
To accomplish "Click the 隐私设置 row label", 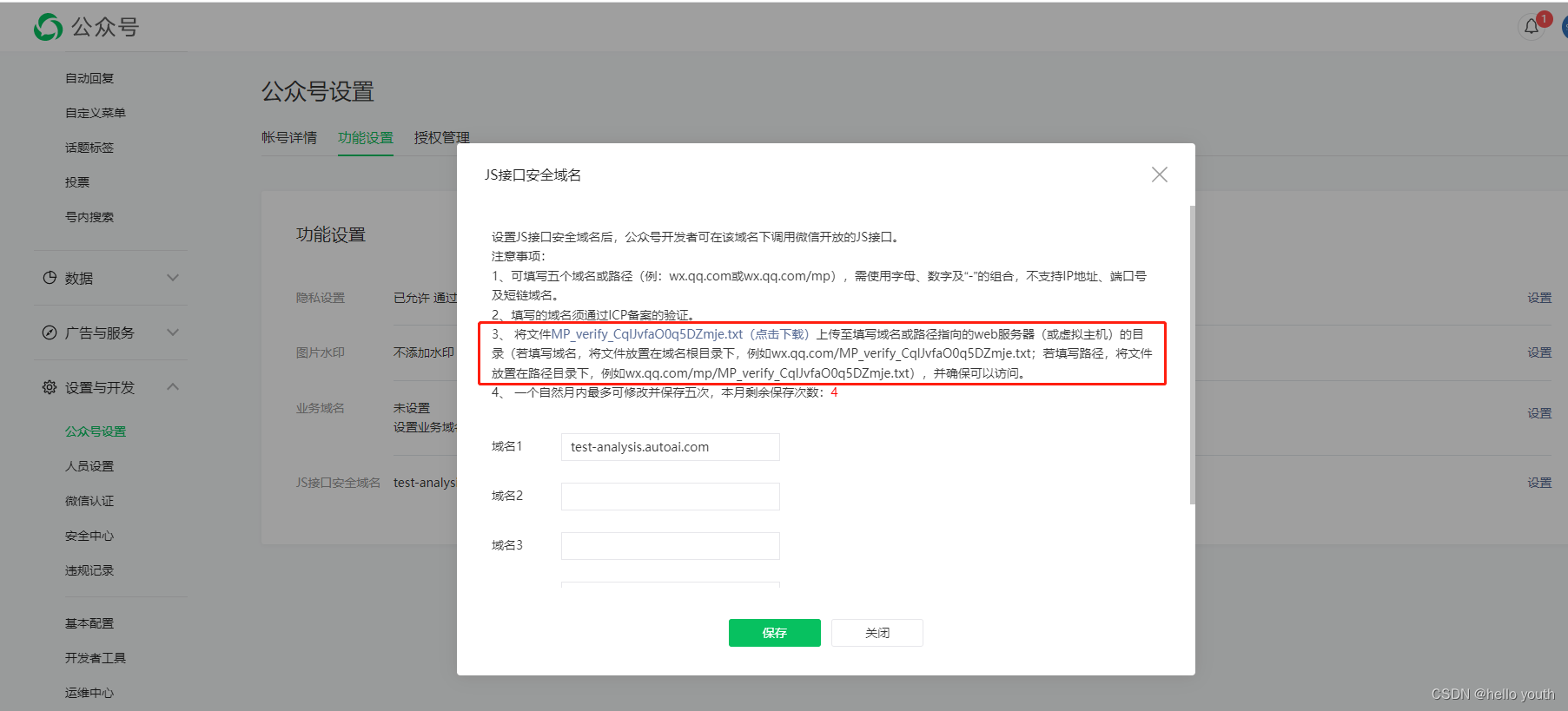I will pos(321,298).
